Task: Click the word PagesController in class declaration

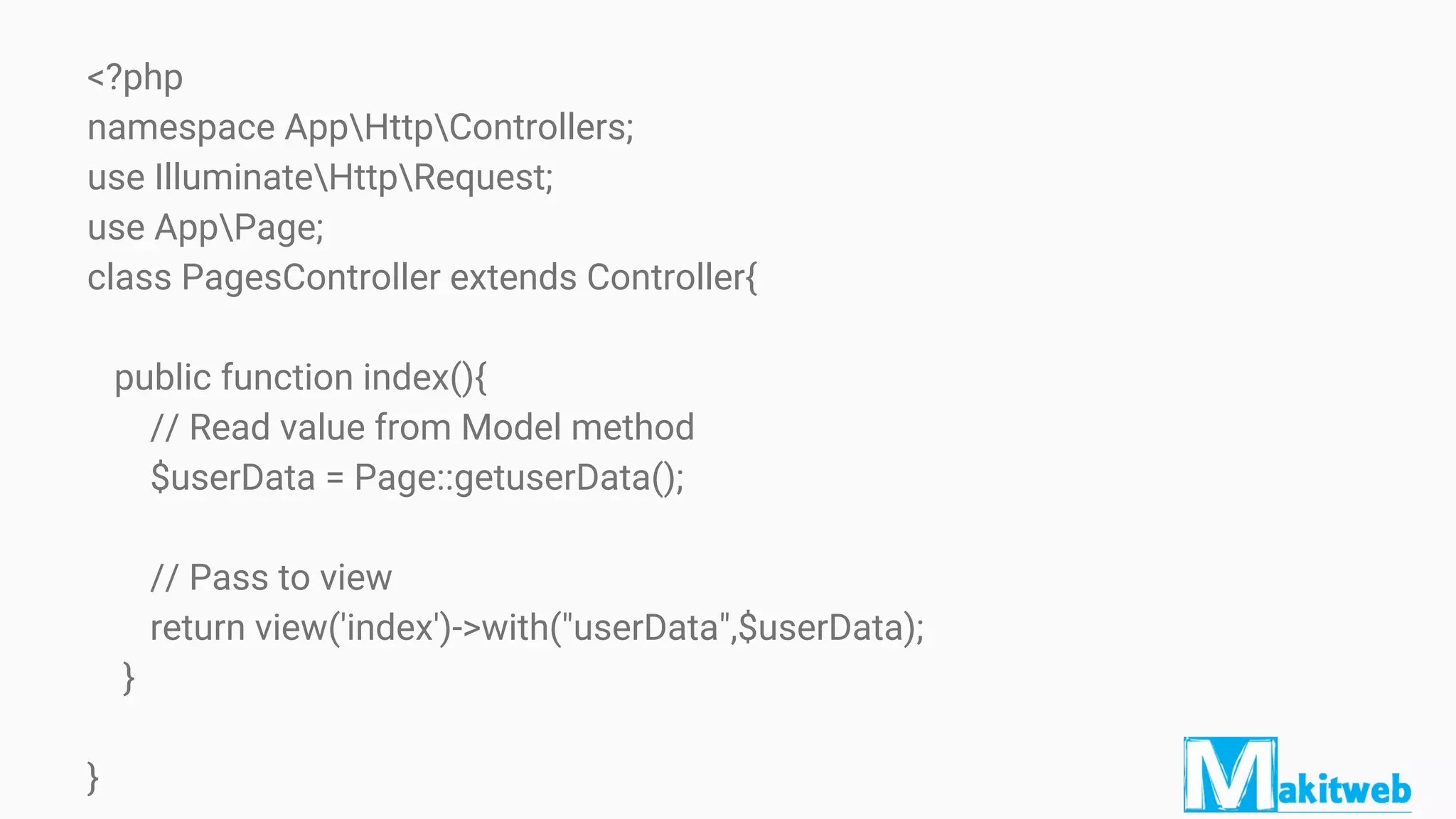Action: 311,278
